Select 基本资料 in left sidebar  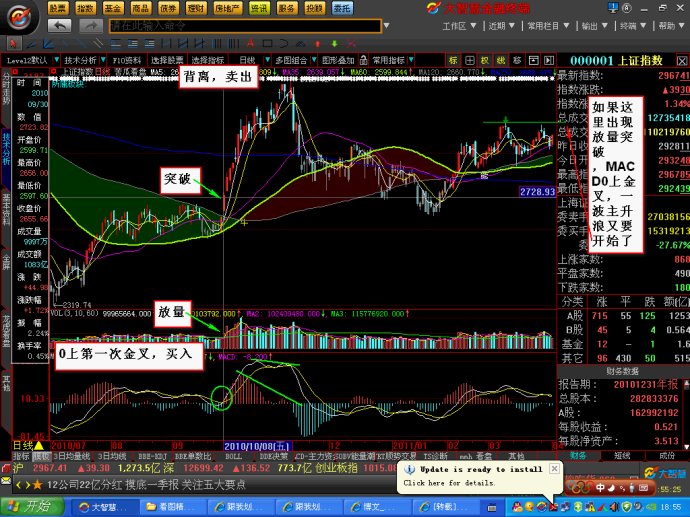click(x=6, y=208)
